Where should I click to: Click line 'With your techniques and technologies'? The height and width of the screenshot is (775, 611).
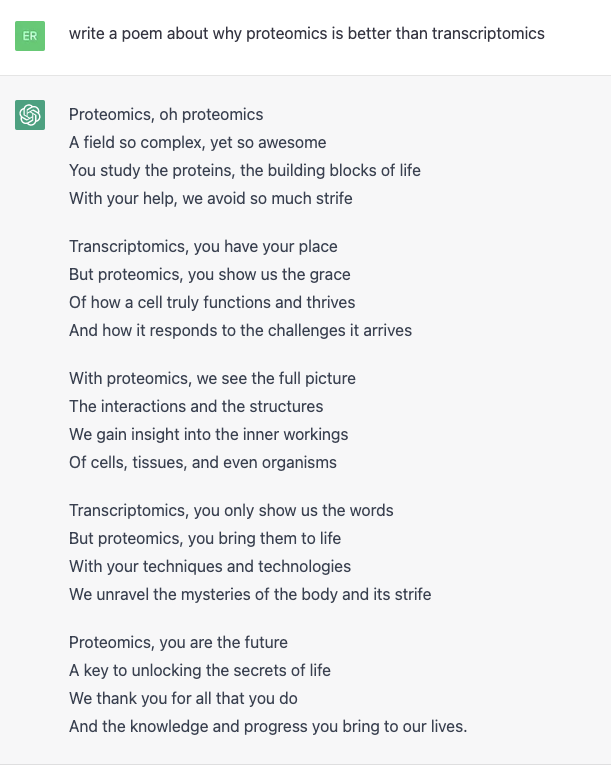(210, 566)
